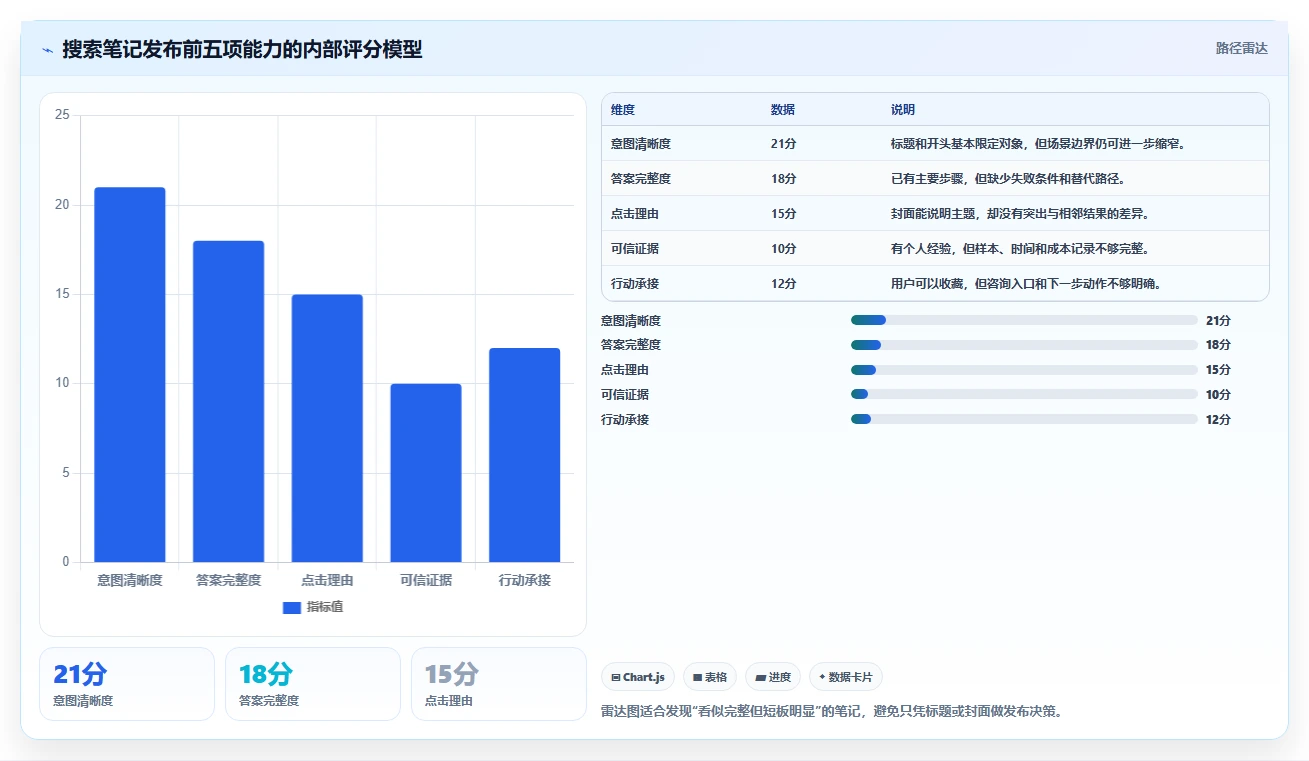Click the 答案完整度 progress bar
Image resolution: width=1309 pixels, height=761 pixels.
click(x=1024, y=345)
